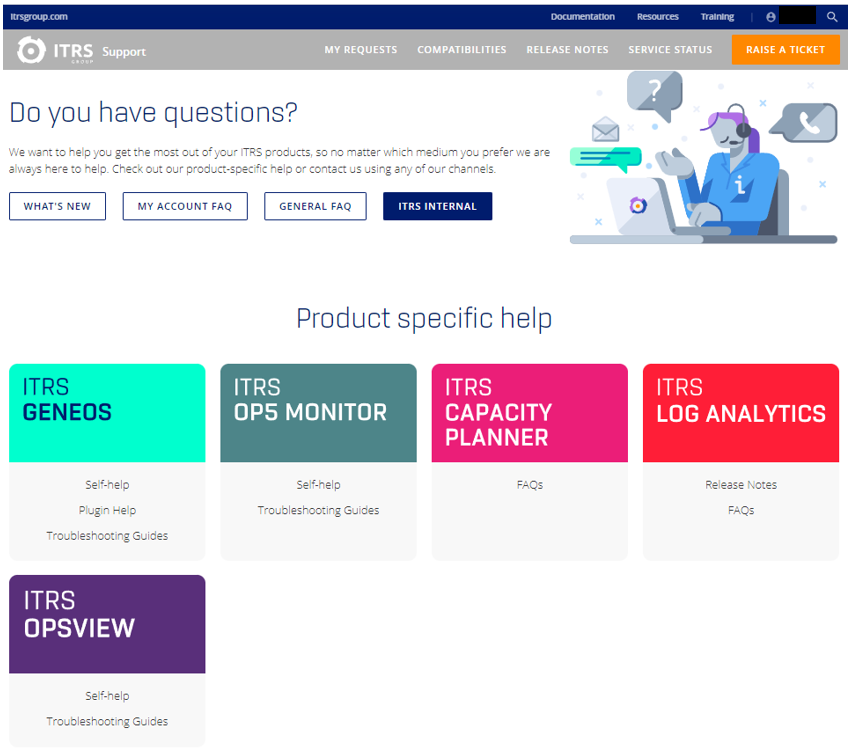The width and height of the screenshot is (854, 751).
Task: Open Opsview Troubleshooting Guides link
Action: (107, 722)
